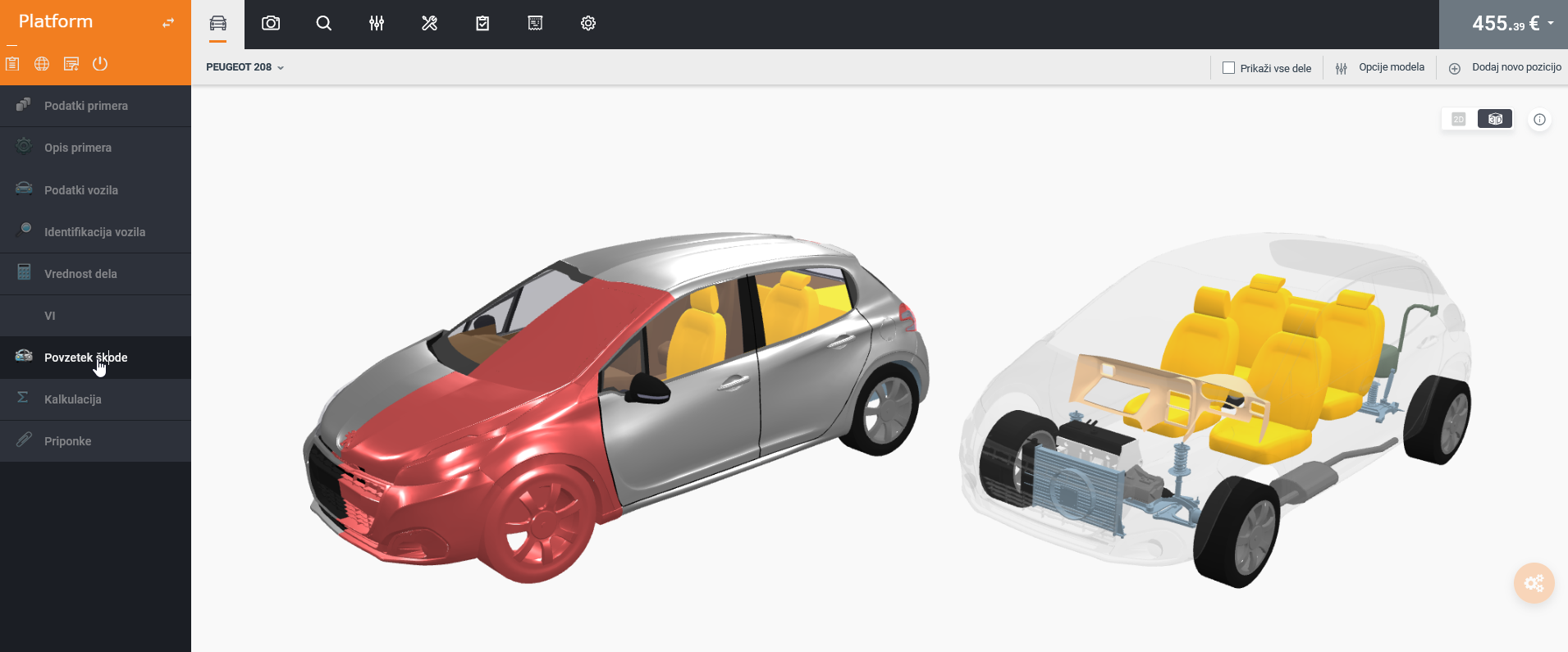Open the gear settings icon in toolbar

(x=588, y=24)
